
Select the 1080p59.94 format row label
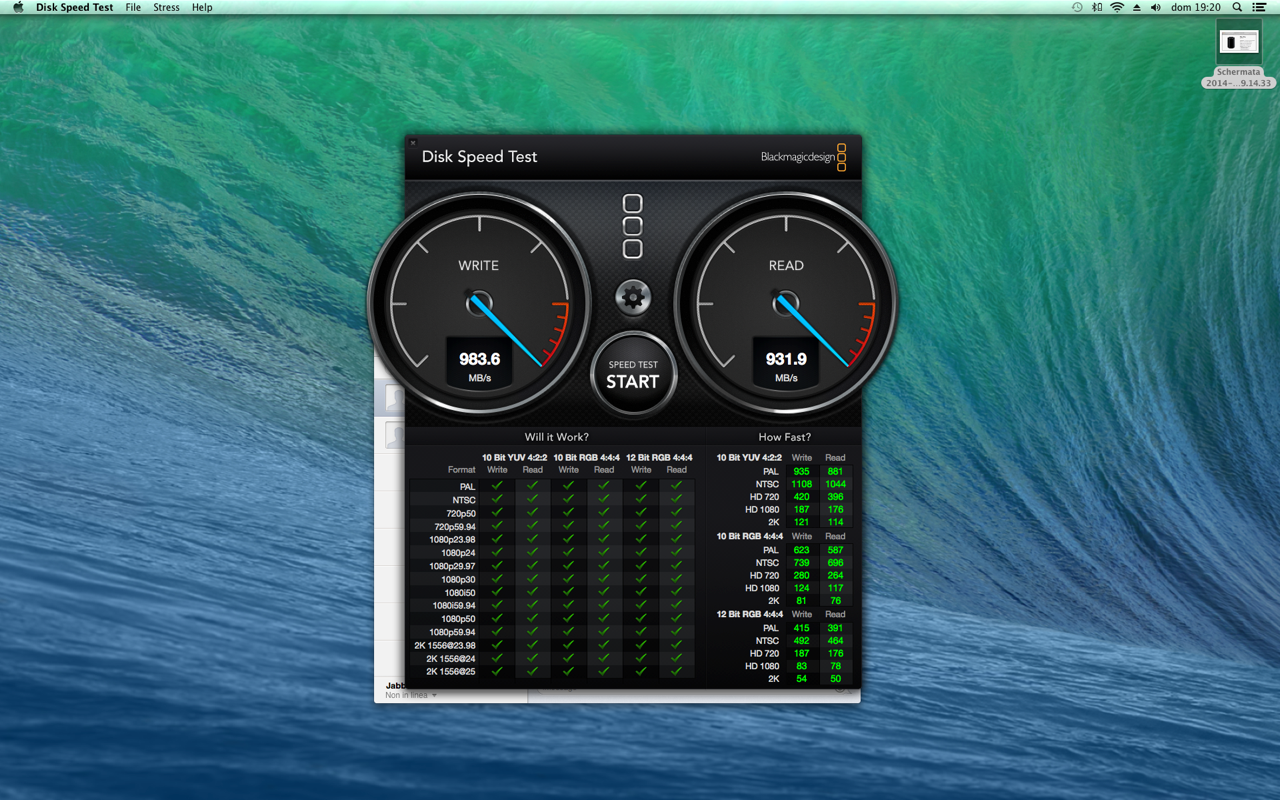tap(453, 632)
